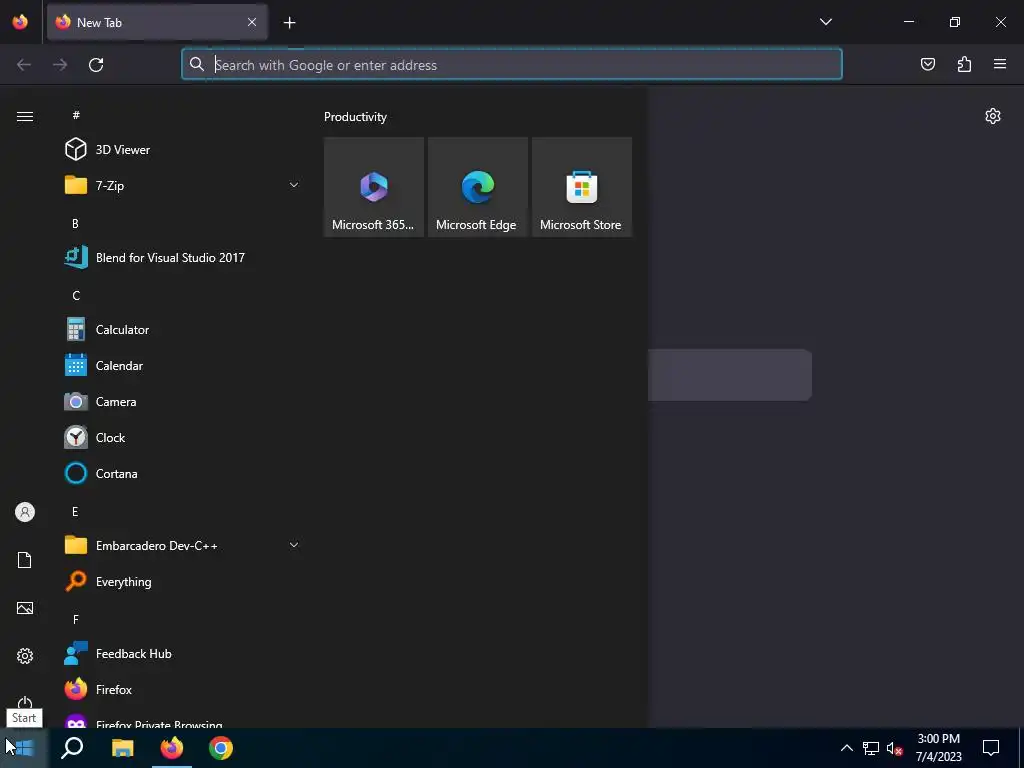The height and width of the screenshot is (768, 1024).
Task: Jump to the # letter index header
Action: 76,115
